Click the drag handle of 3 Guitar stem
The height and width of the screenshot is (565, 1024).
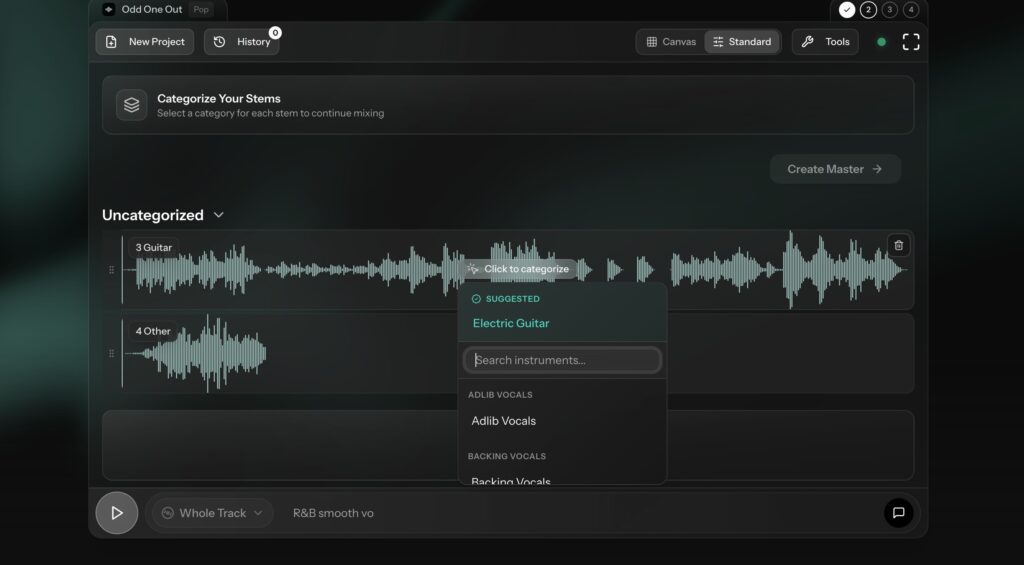point(111,270)
